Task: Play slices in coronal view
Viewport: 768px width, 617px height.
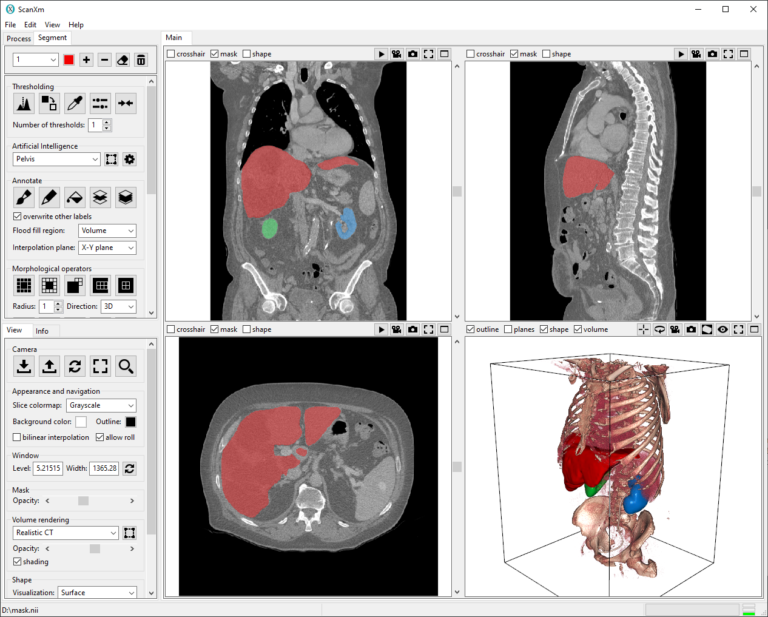Action: tap(381, 54)
